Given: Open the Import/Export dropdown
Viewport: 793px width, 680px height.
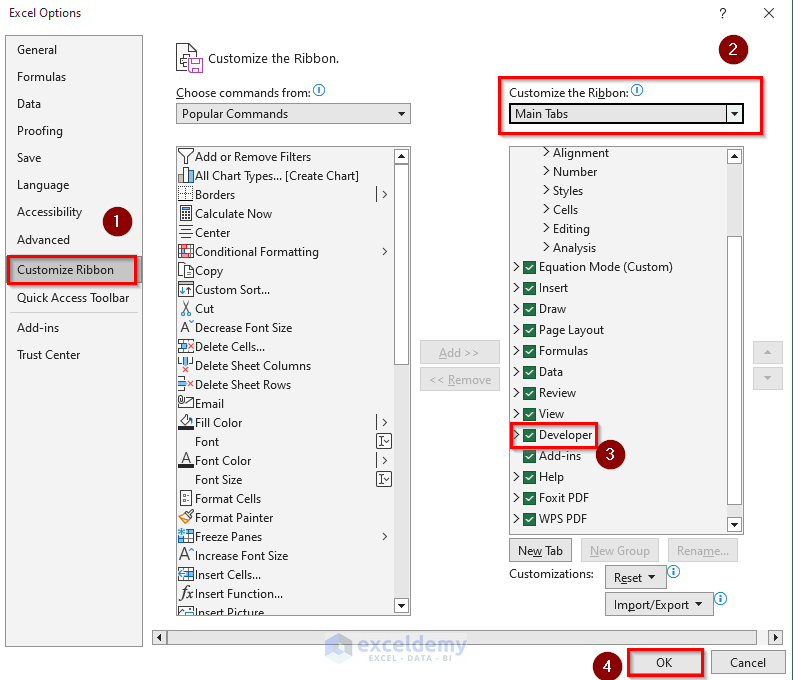Looking at the screenshot, I should coord(658,604).
